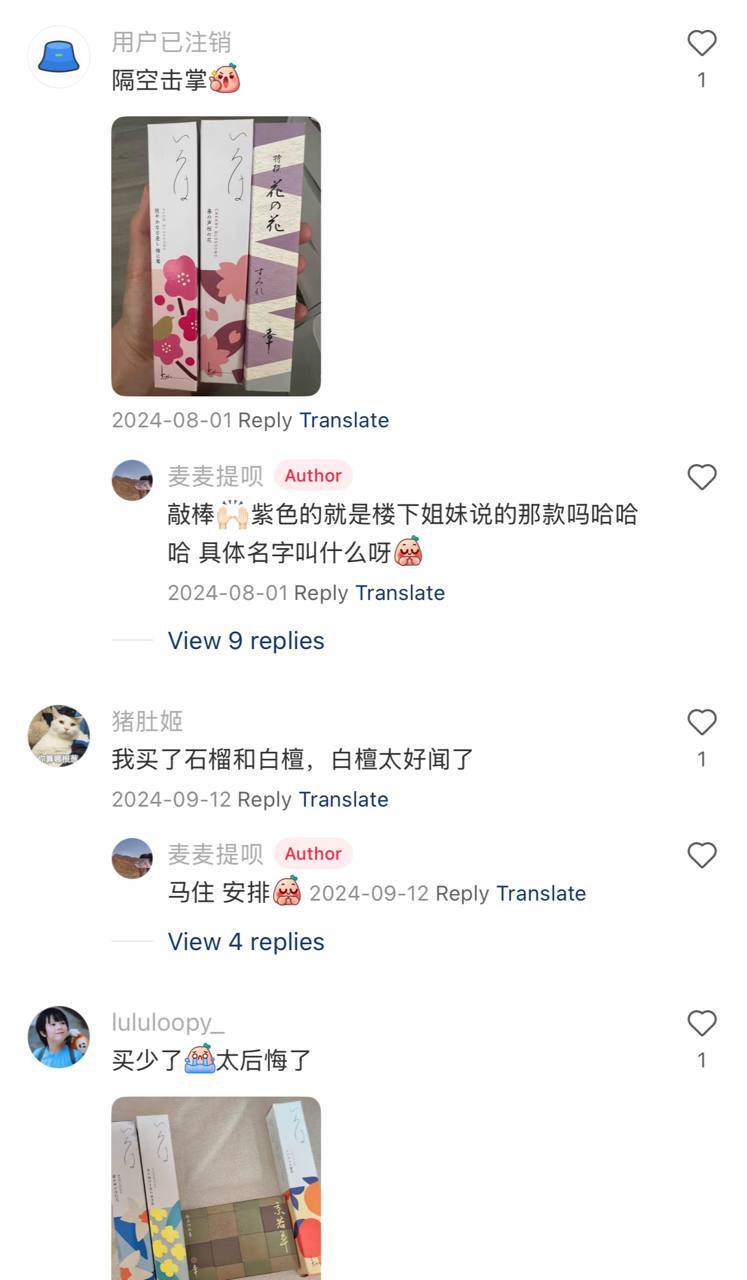Open the blue hat avatar of 用户已注销

58,57
